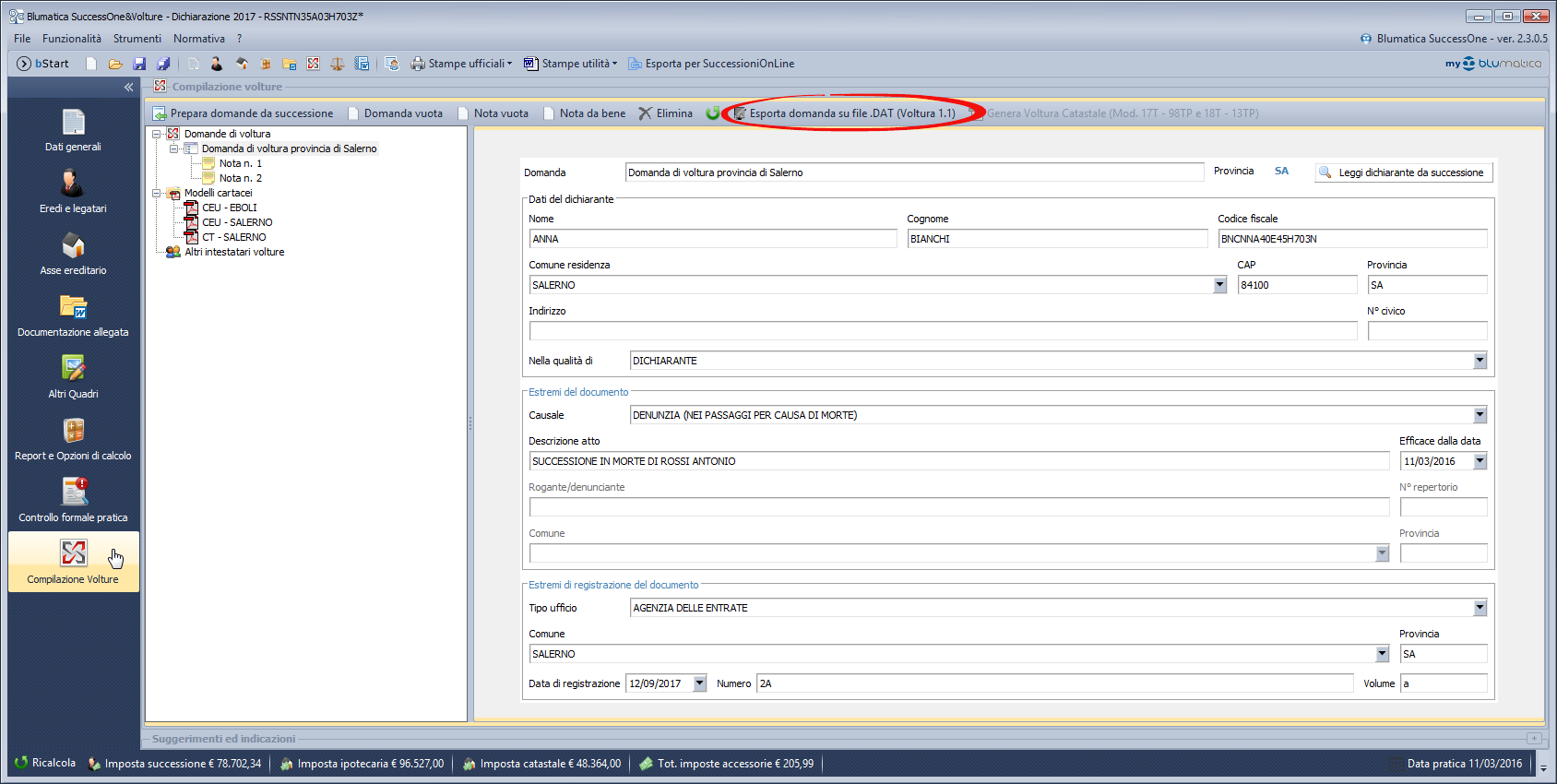1557x784 pixels.
Task: Click Leggi dichiarante da successione button
Action: (1403, 172)
